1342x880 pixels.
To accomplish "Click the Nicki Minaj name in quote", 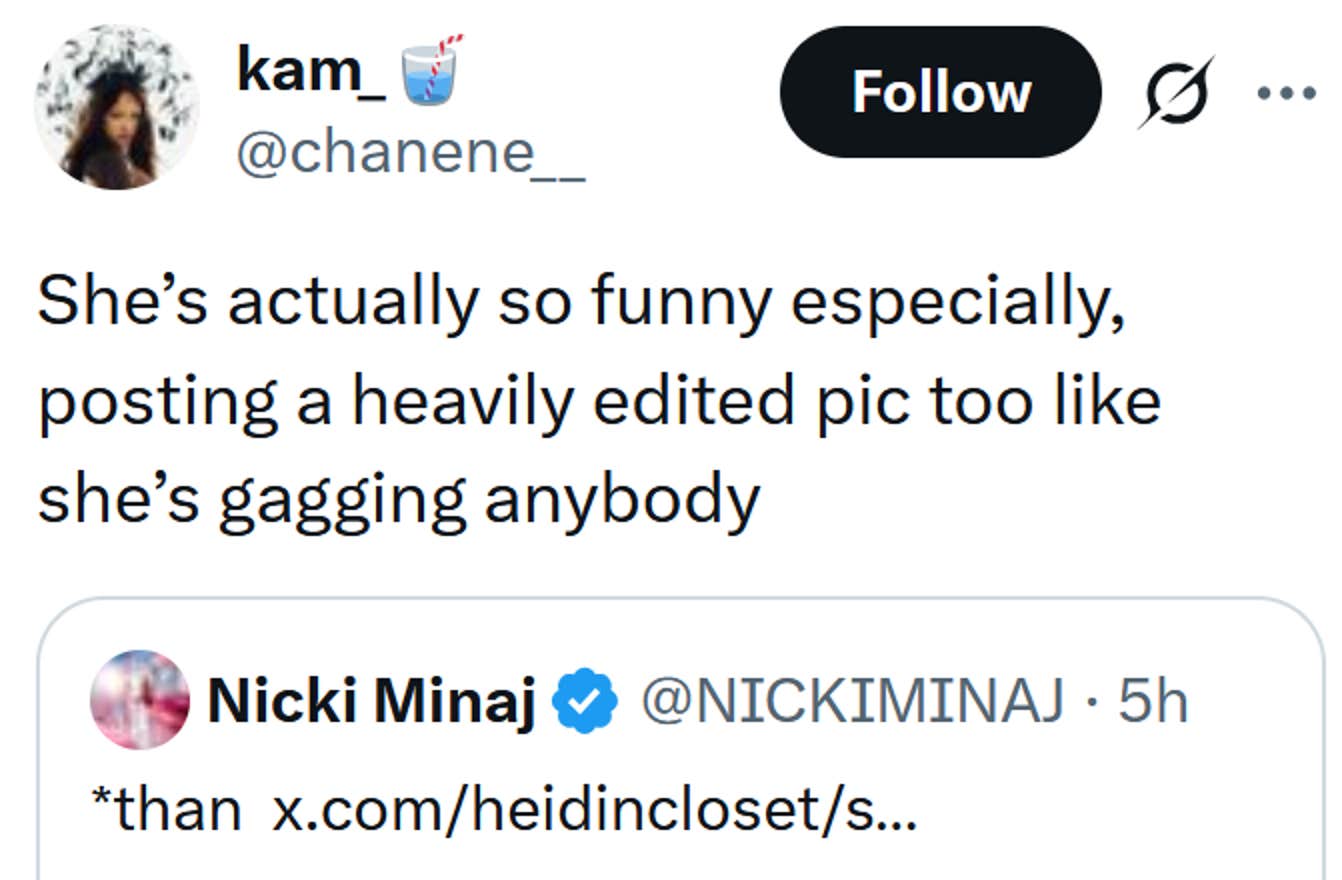I will 370,702.
